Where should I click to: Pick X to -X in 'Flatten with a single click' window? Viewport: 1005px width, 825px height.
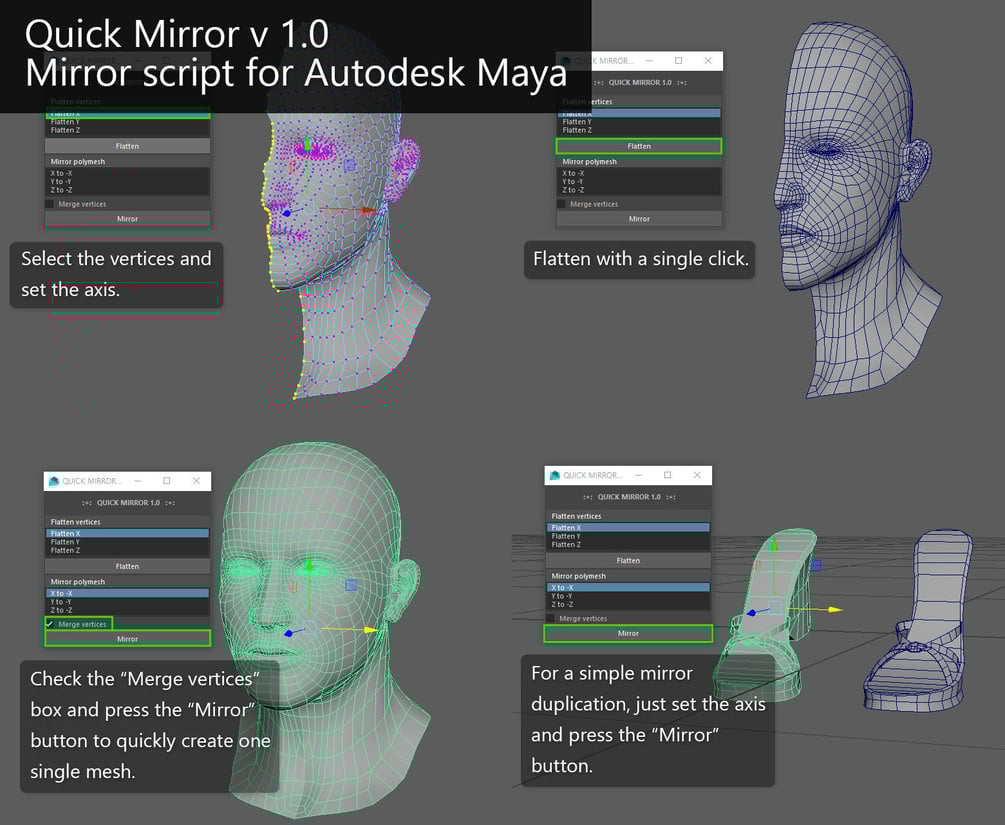(638, 173)
